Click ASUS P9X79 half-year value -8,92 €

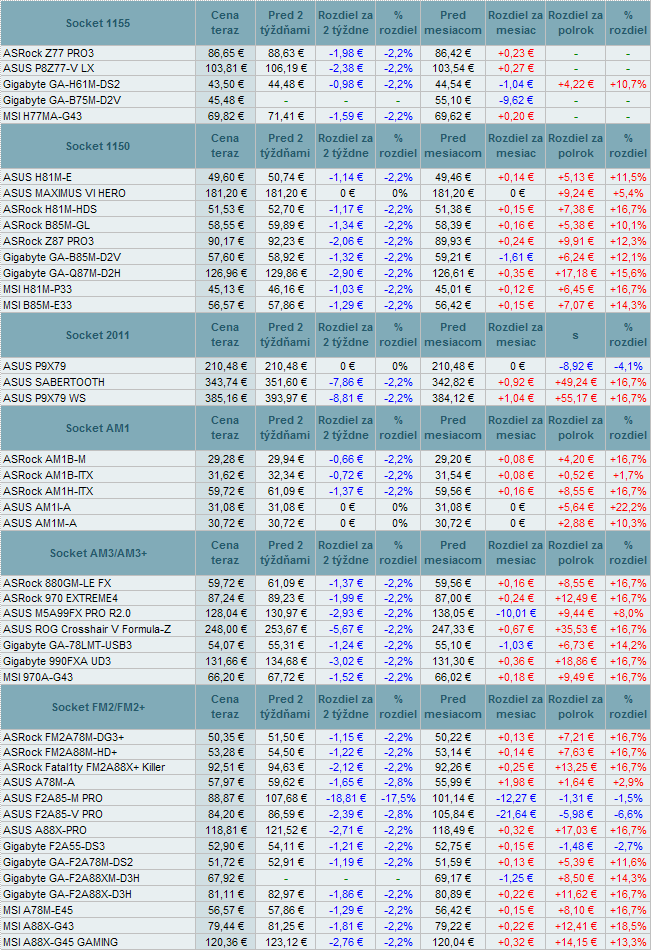point(575,366)
